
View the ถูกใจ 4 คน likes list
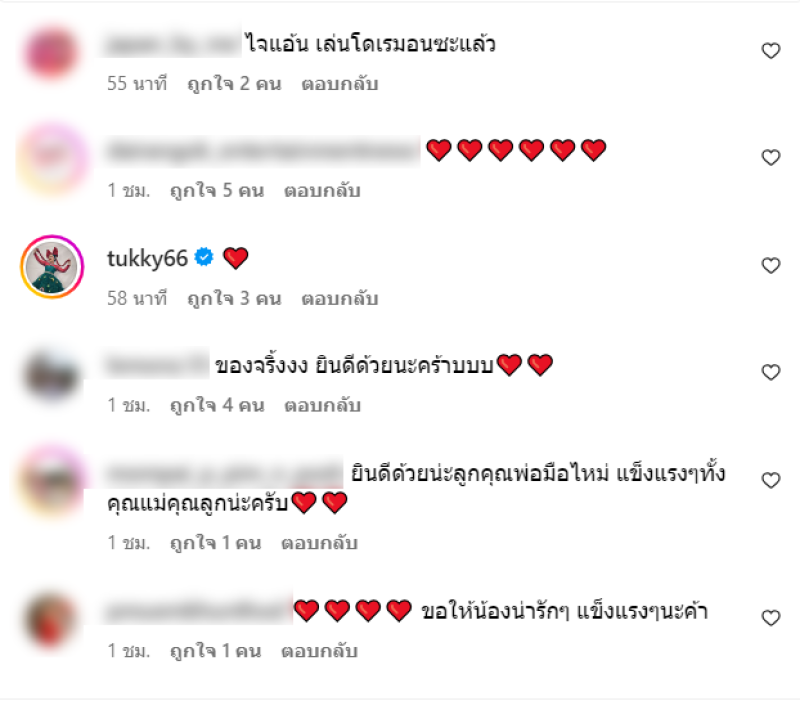[x=217, y=406]
